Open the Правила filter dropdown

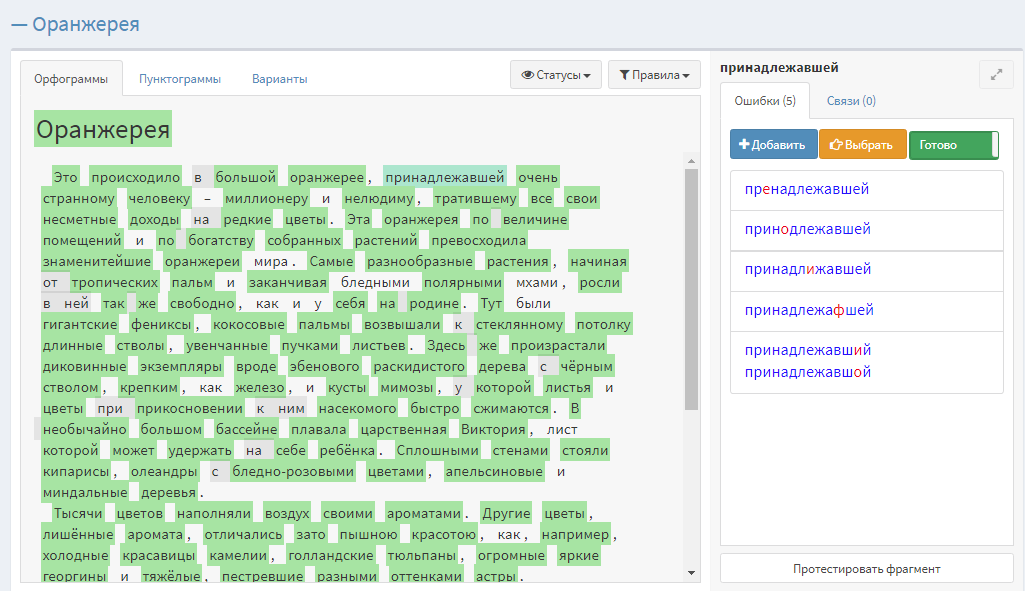[654, 75]
